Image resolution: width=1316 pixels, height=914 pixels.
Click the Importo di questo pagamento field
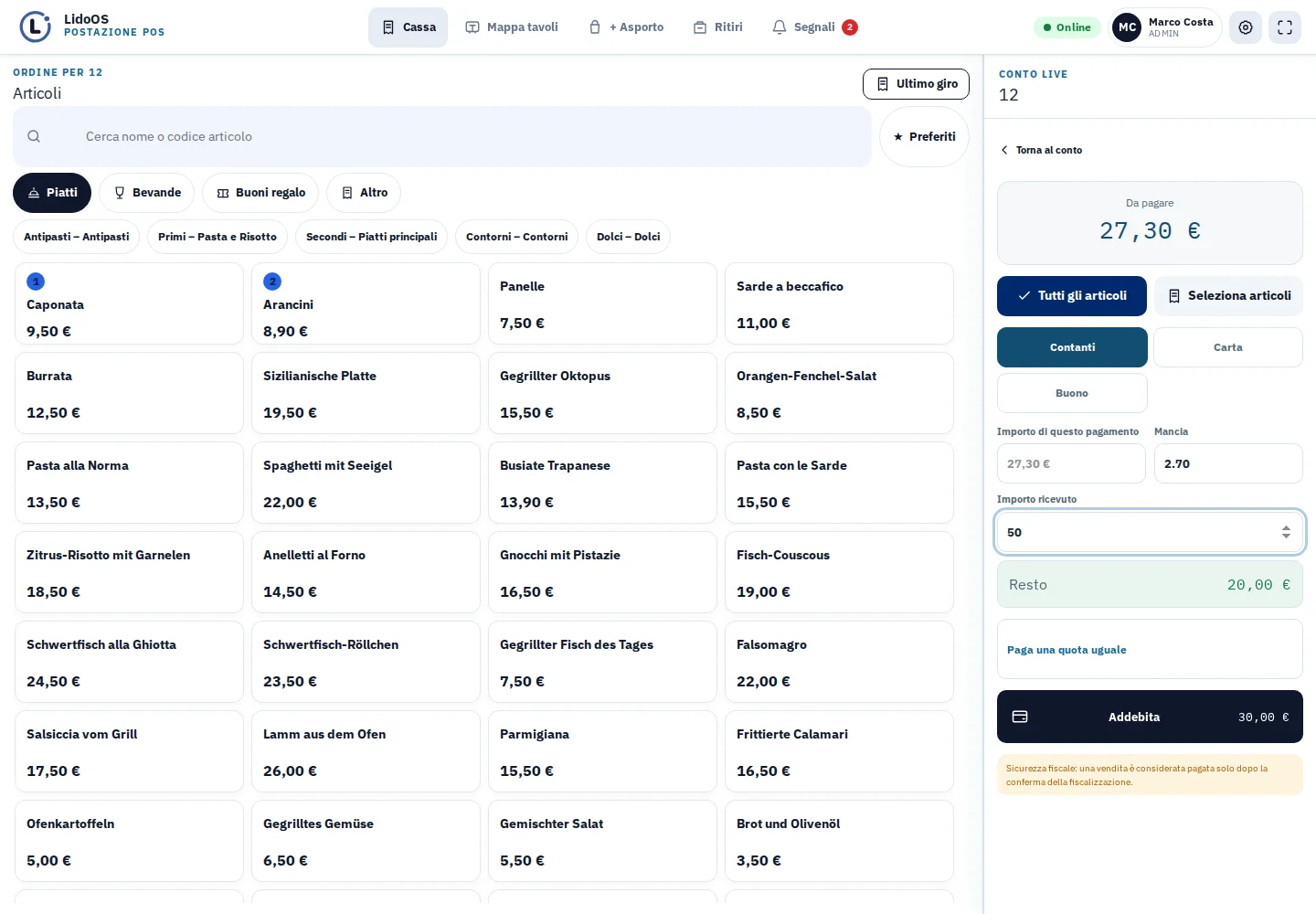1071,463
